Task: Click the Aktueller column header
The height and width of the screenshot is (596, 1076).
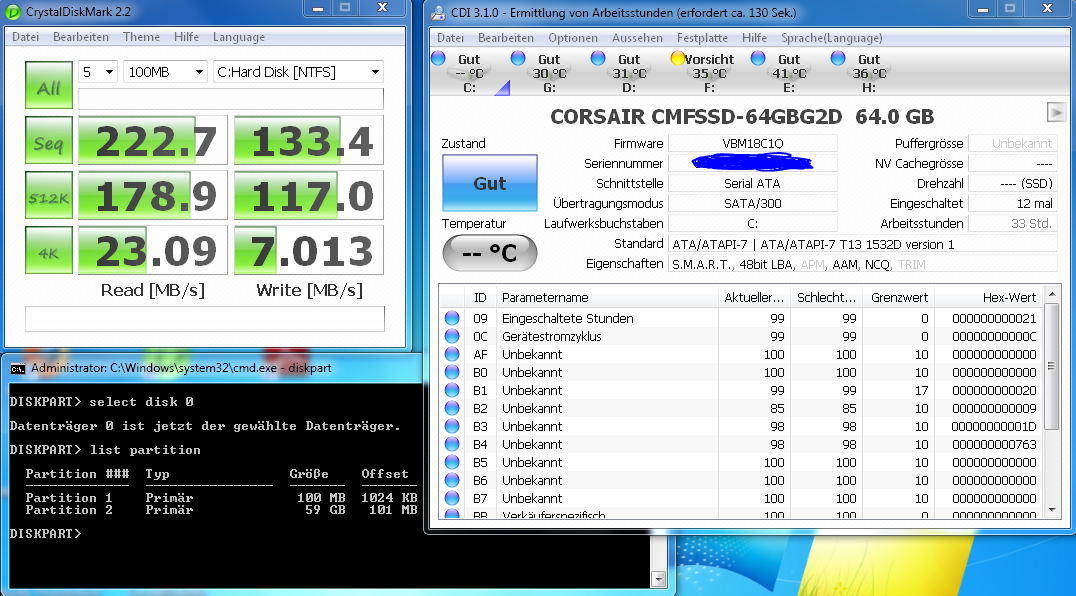Action: 753,297
